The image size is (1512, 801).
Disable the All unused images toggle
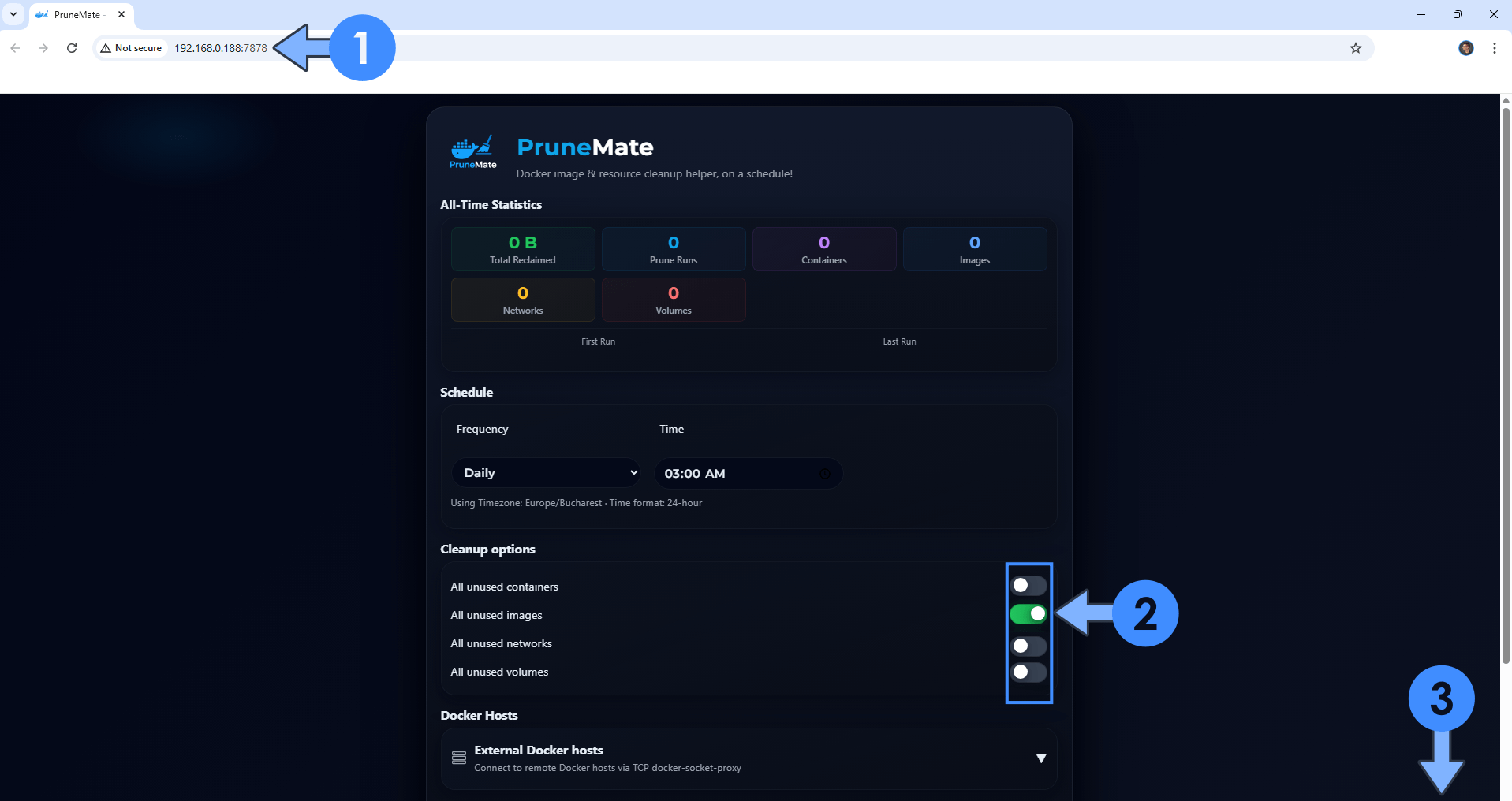(x=1028, y=614)
